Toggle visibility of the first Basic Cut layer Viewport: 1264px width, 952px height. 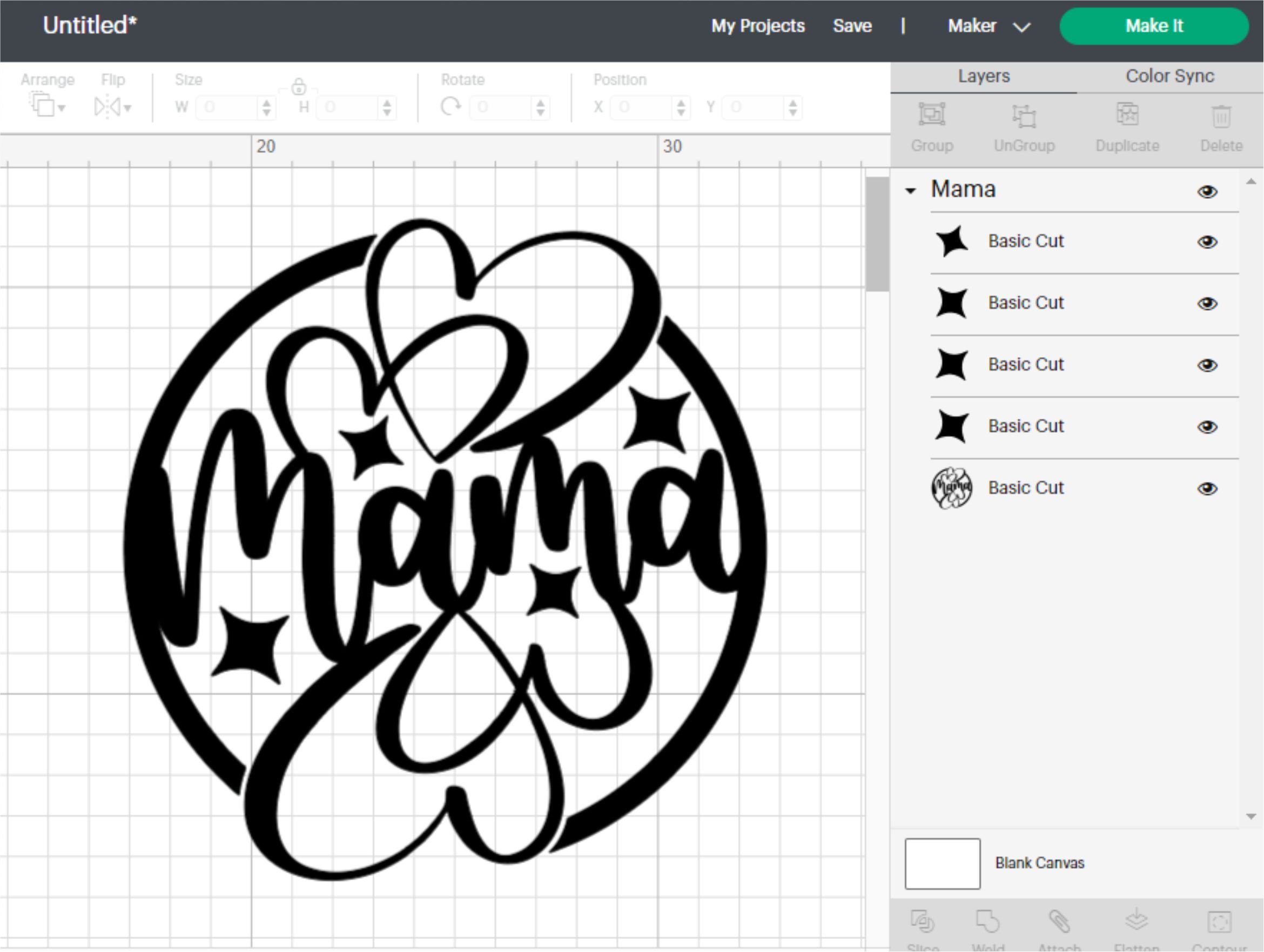tap(1207, 242)
